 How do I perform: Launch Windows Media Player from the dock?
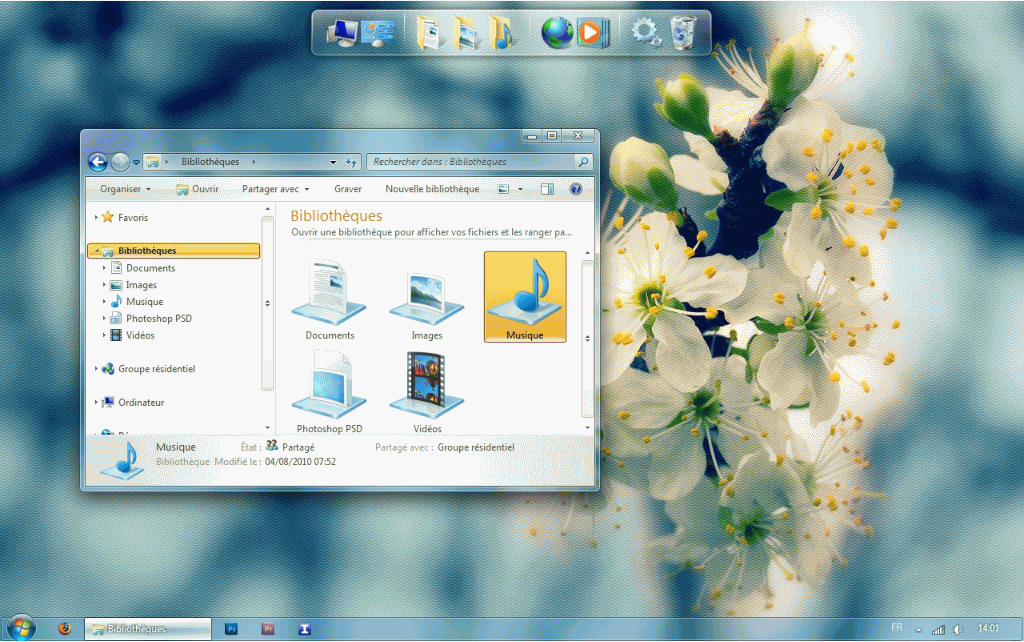tap(593, 33)
